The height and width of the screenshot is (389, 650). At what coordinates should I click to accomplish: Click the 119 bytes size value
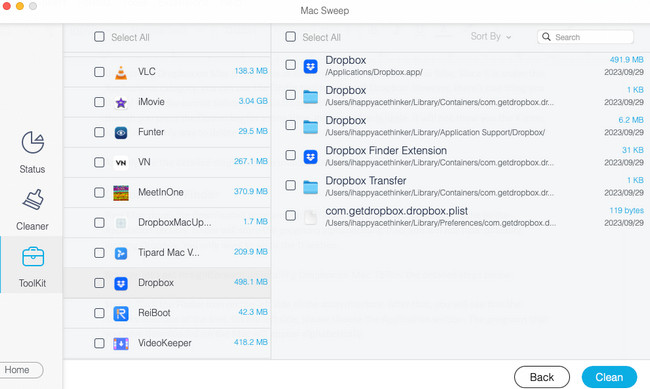coord(626,210)
